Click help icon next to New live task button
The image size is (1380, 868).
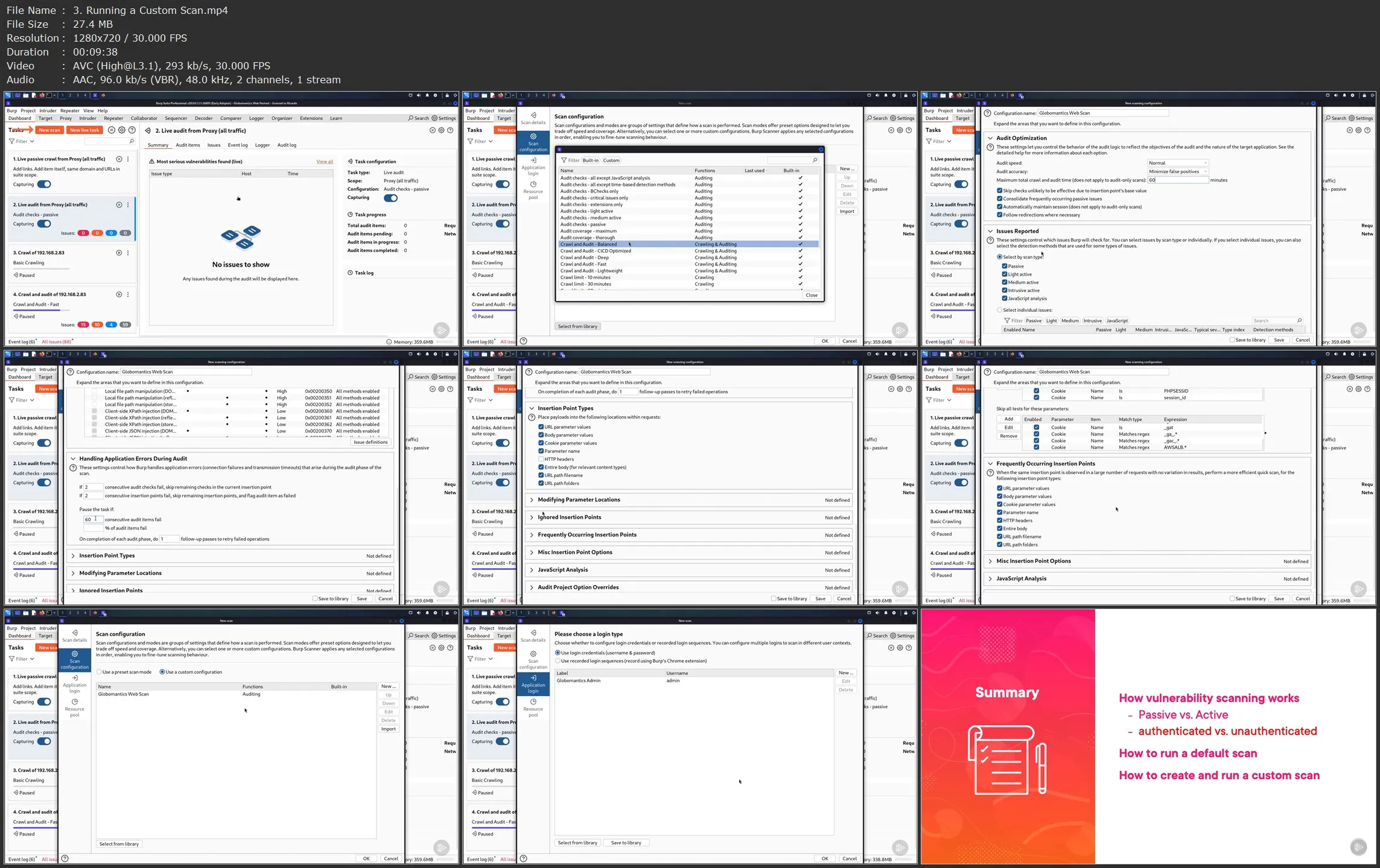coord(132,130)
